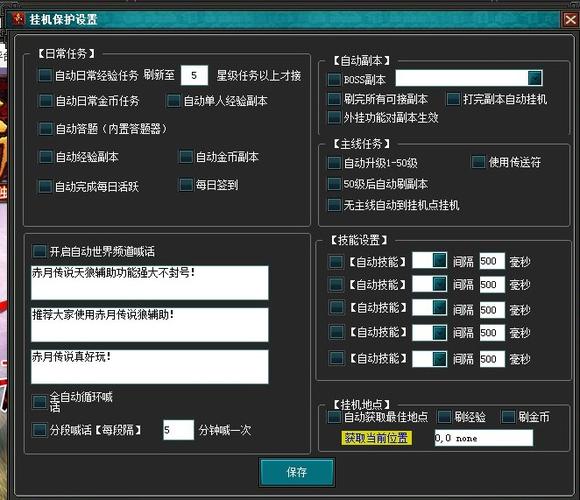The image size is (580, 500).
Task: Click fifth 自动技能 间隔 500 input
Action: coord(492,359)
